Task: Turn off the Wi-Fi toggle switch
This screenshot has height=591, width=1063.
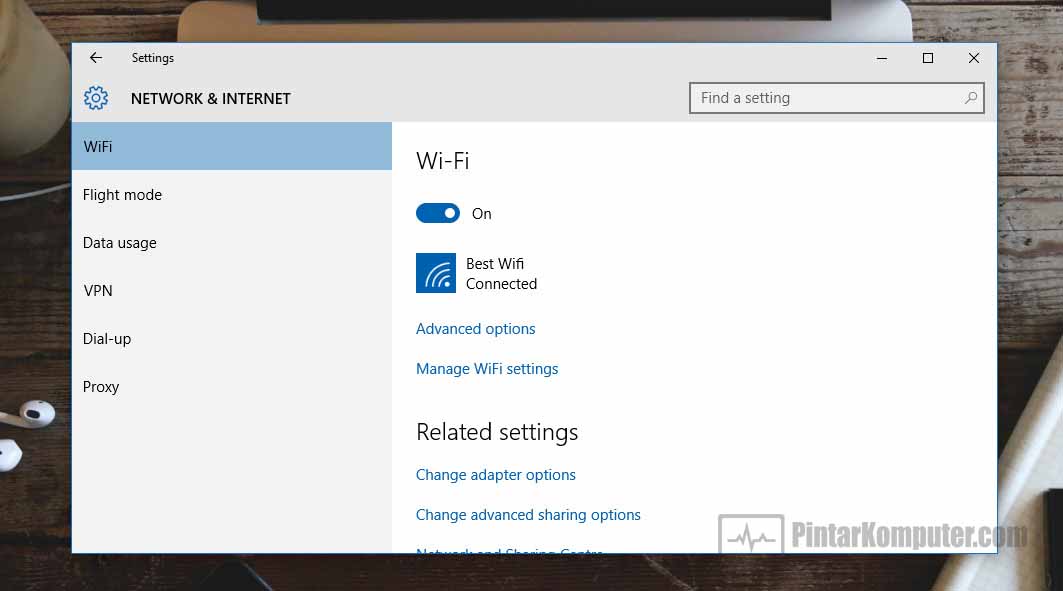Action: click(438, 213)
